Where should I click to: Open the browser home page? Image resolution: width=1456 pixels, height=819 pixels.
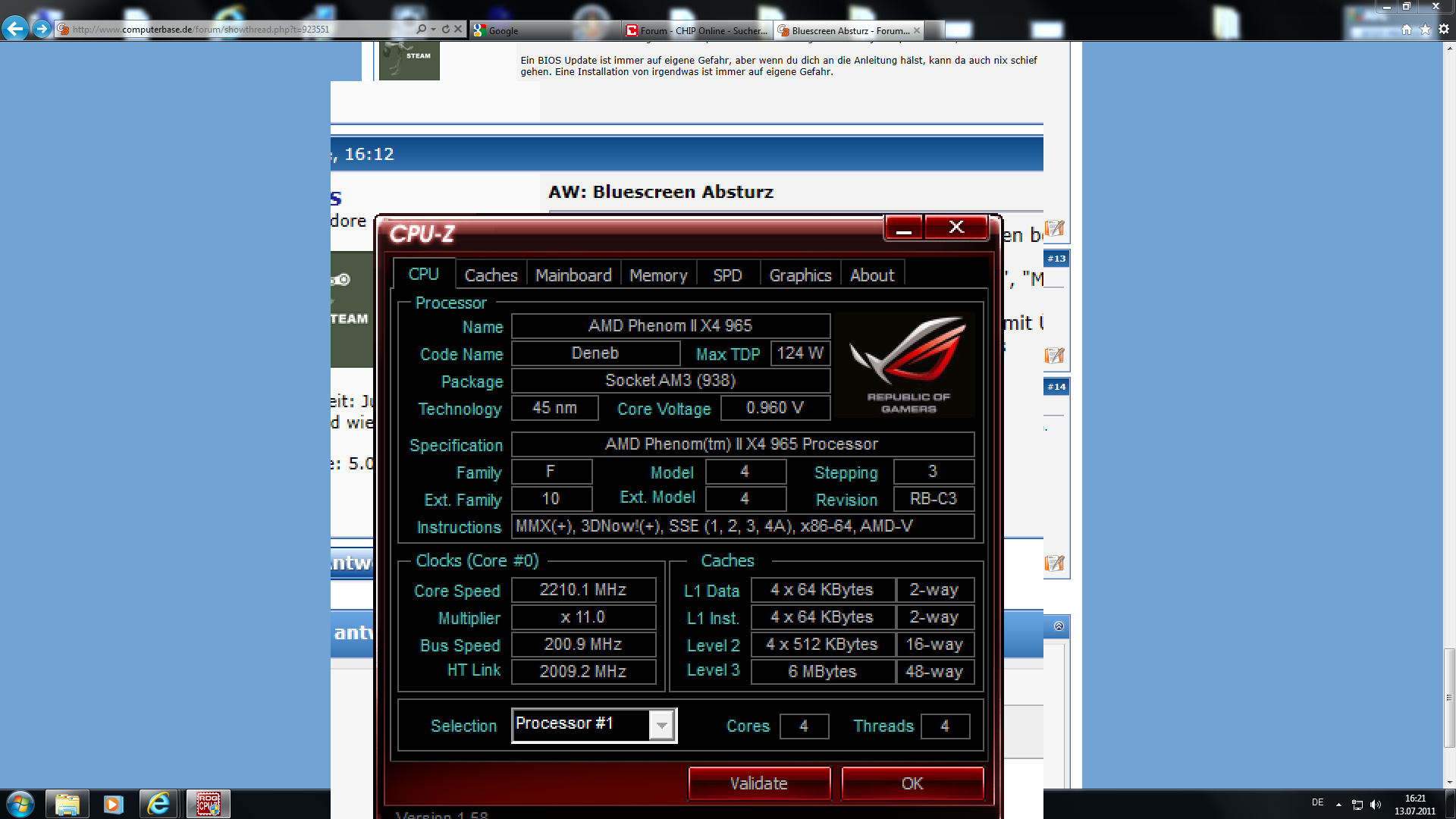point(1407,29)
